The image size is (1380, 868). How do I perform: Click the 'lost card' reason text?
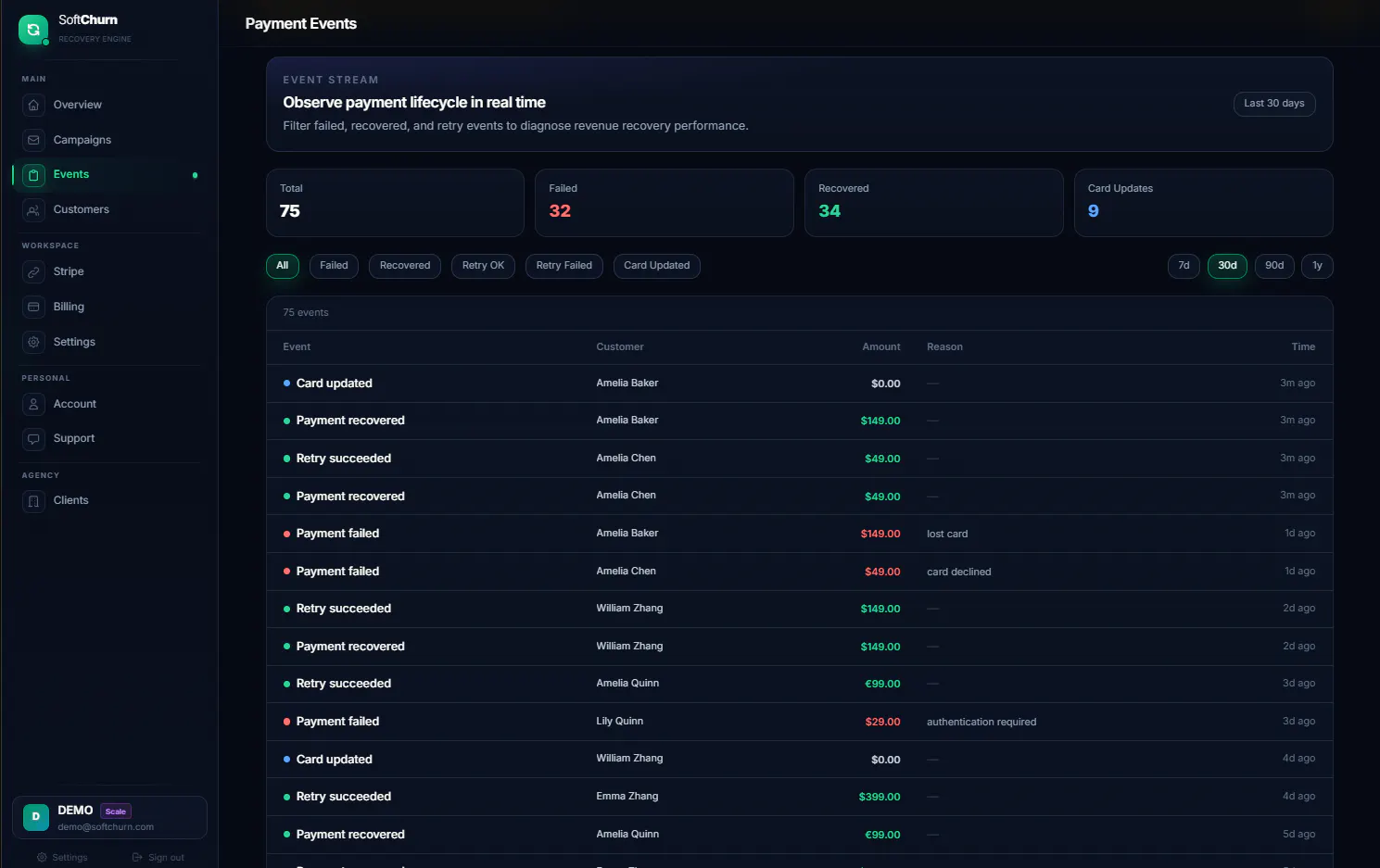(947, 535)
